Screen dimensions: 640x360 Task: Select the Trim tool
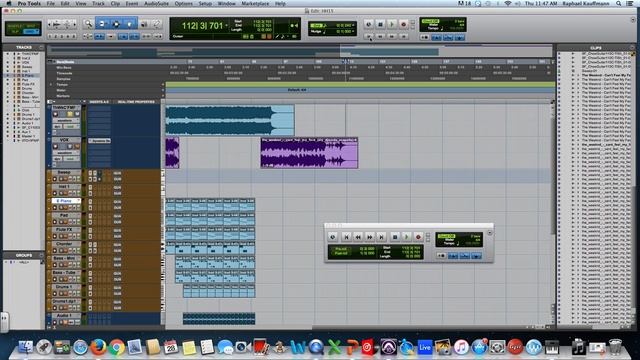(x=102, y=24)
